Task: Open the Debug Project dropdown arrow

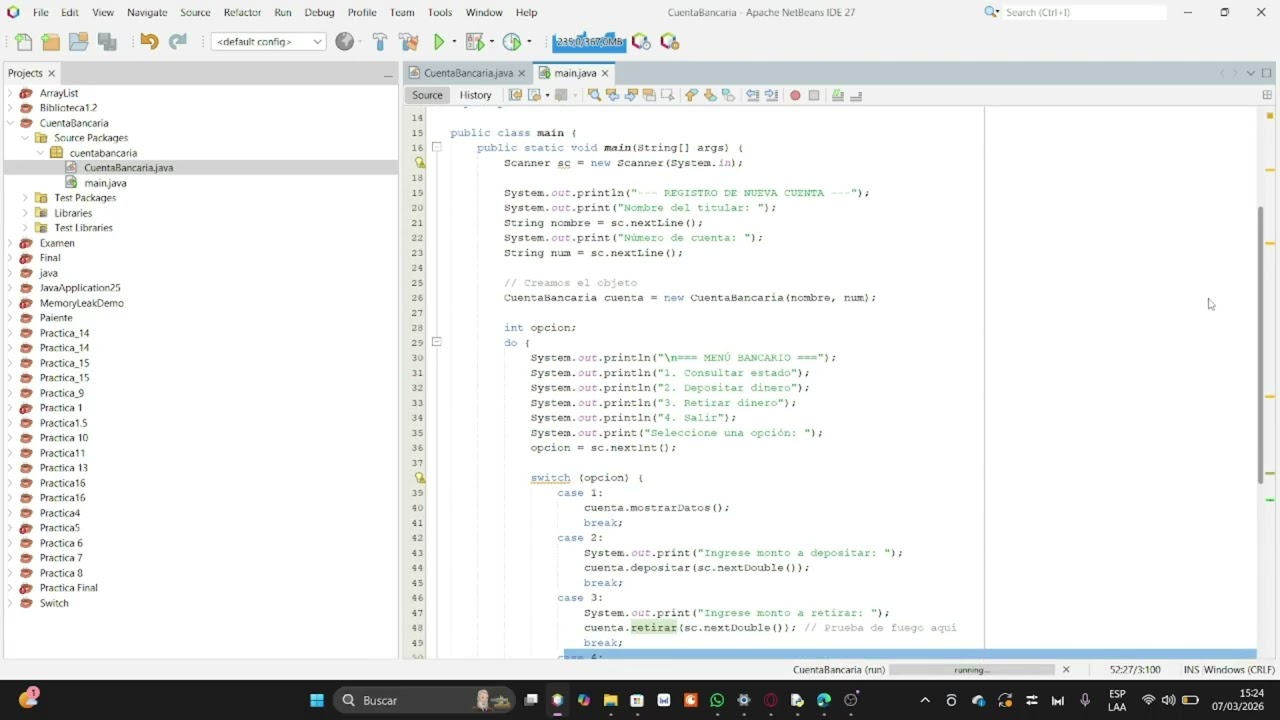Action: tap(492, 42)
